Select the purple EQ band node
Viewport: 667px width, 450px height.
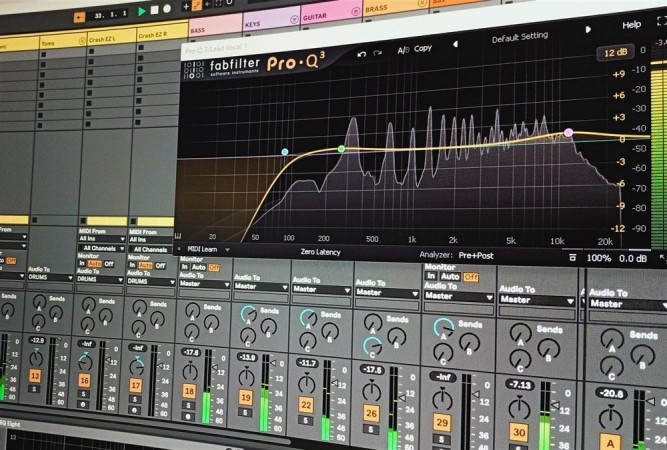(568, 133)
